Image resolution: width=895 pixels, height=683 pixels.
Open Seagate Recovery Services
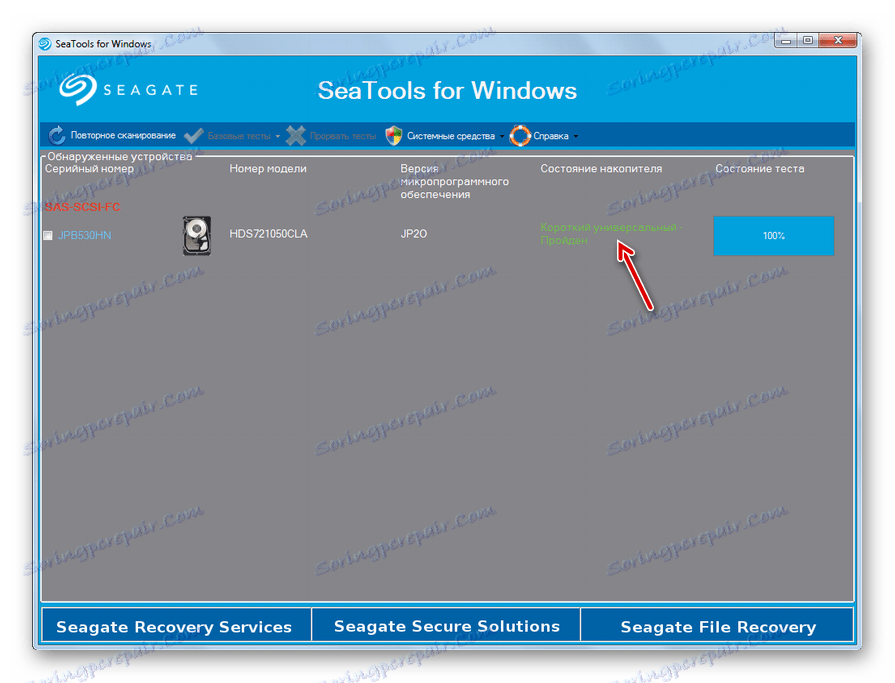pyautogui.click(x=176, y=625)
